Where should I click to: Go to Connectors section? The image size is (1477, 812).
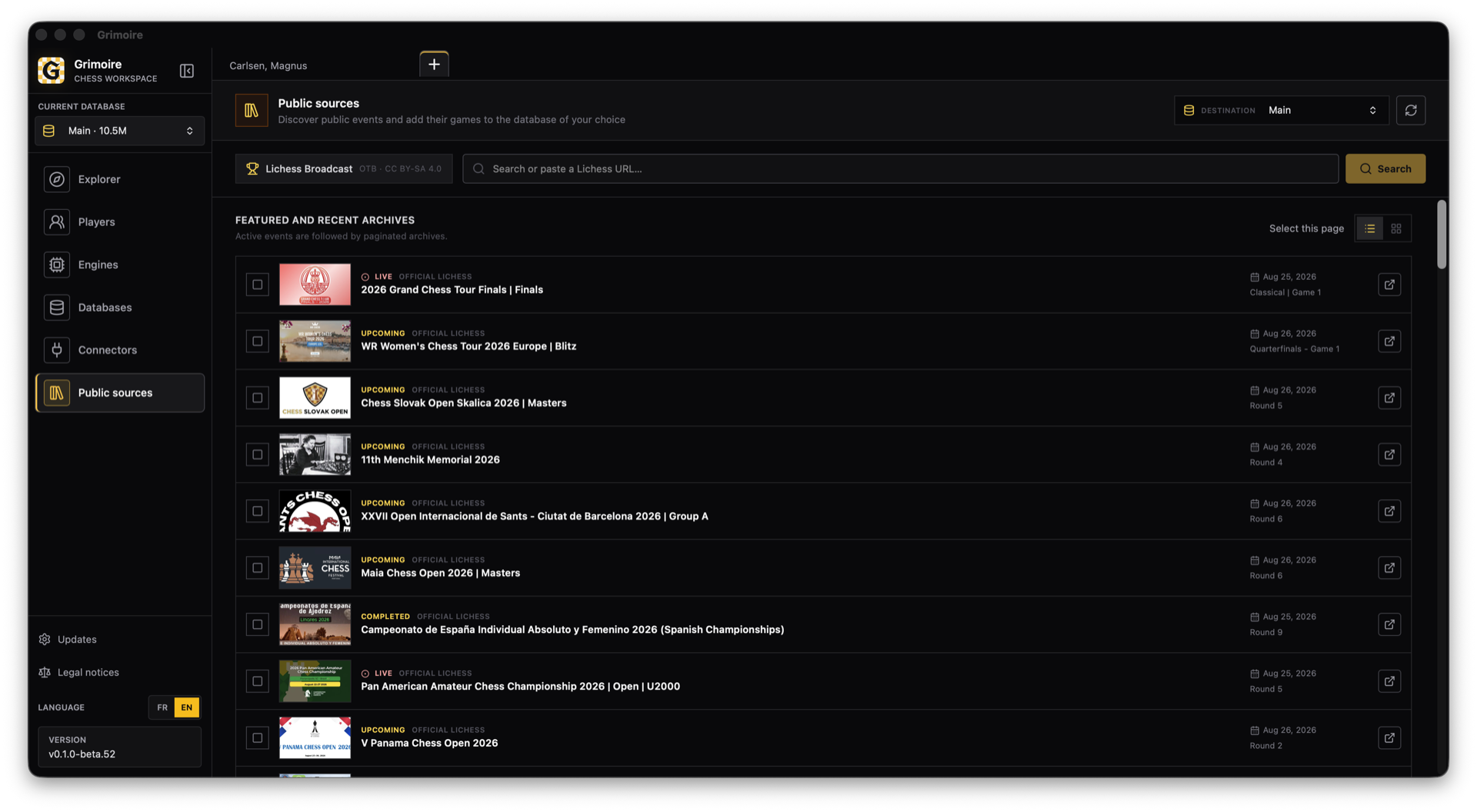(x=120, y=350)
